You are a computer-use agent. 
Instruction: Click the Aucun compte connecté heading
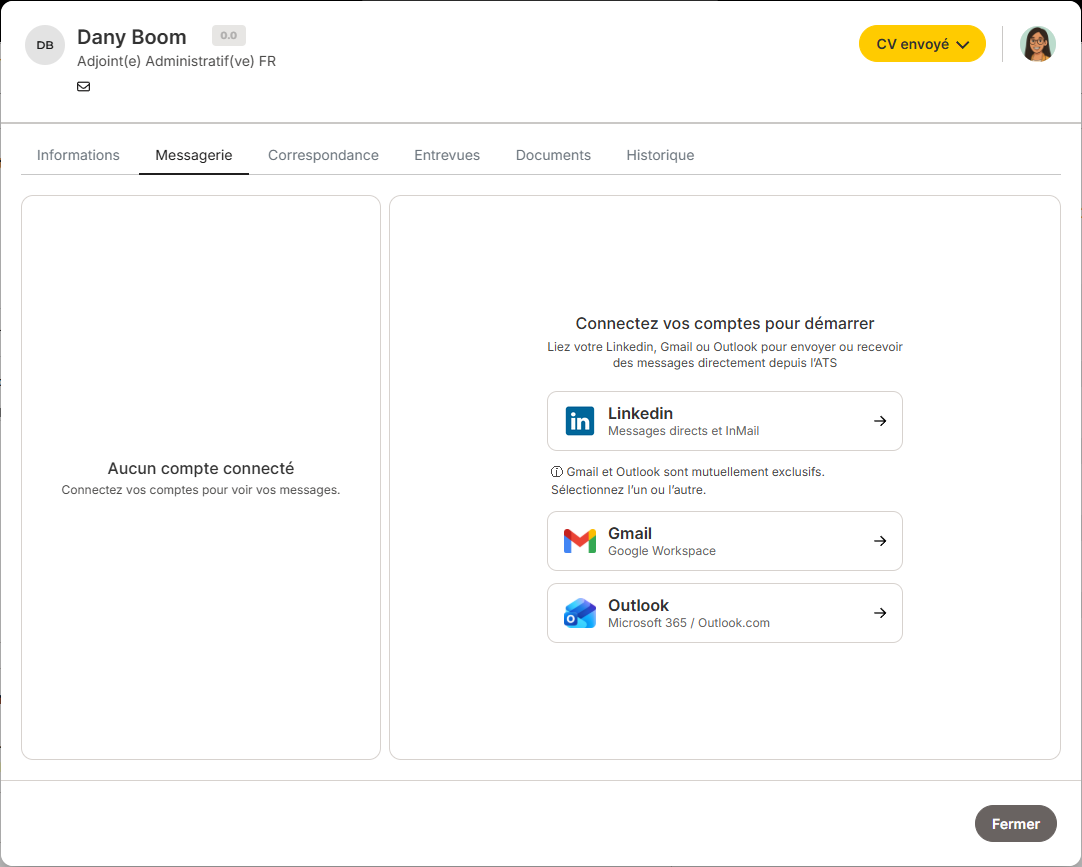201,469
